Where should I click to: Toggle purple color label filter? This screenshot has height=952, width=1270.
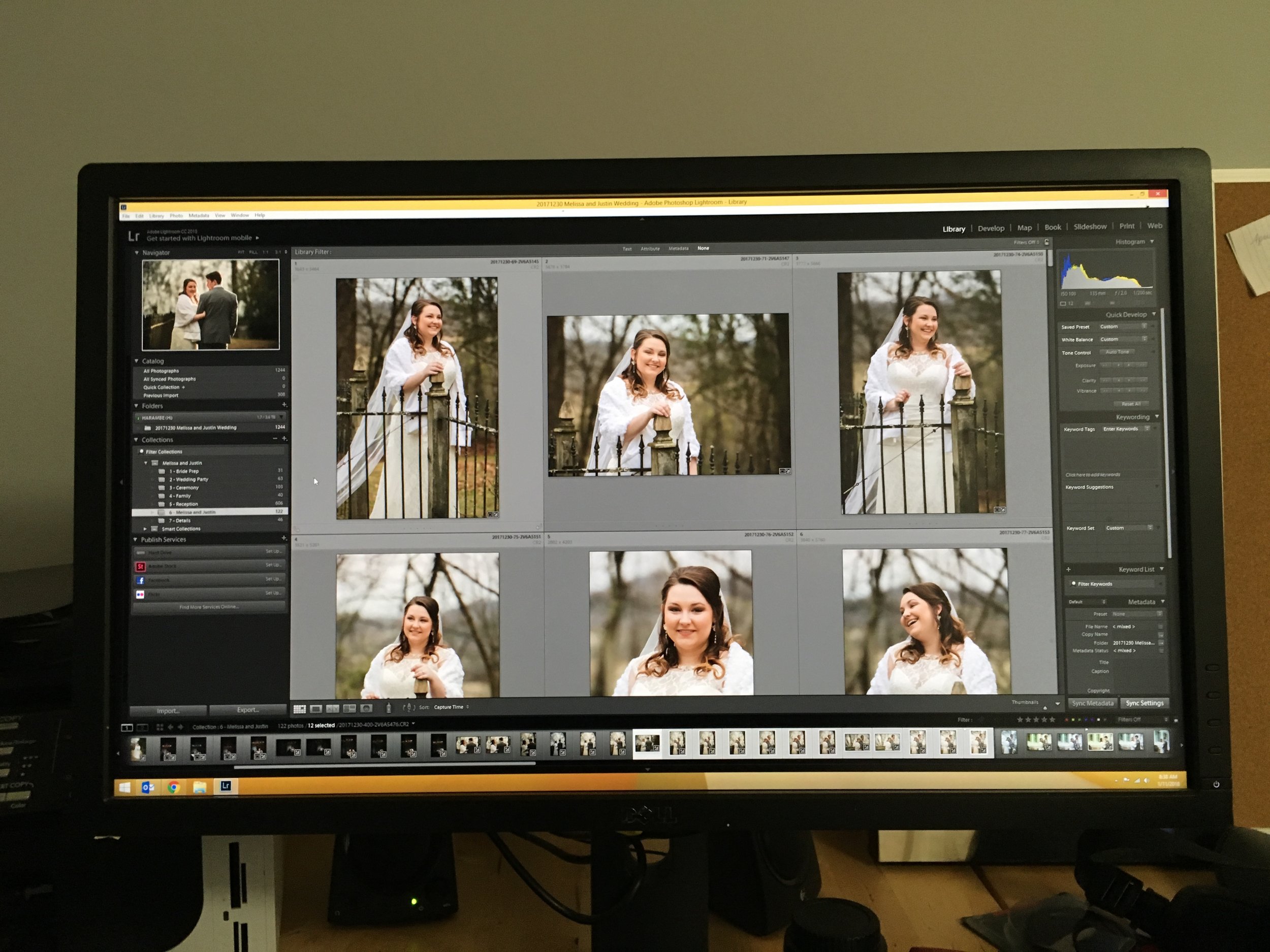click(1092, 719)
